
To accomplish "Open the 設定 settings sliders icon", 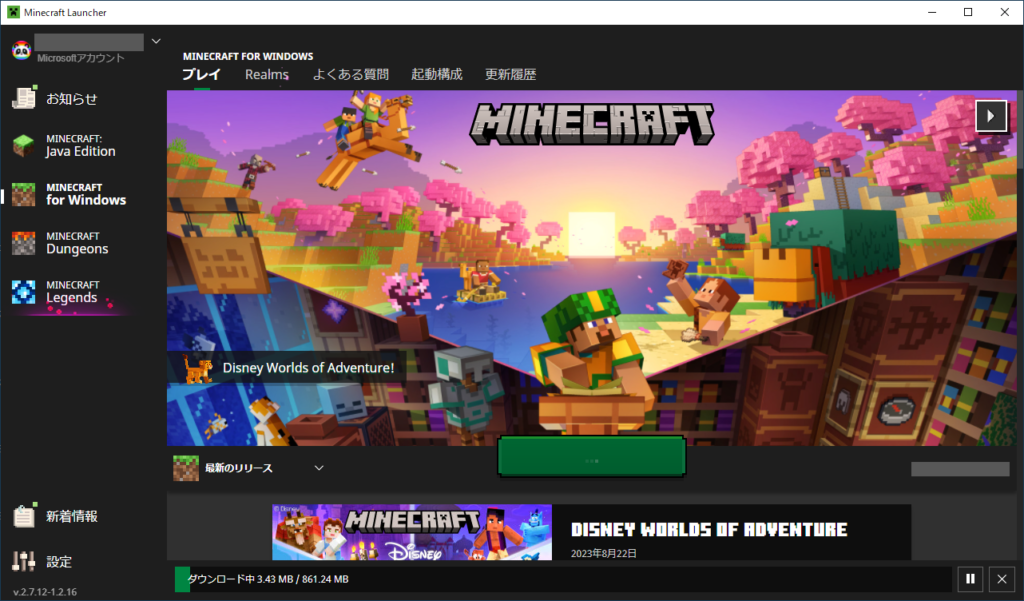I will point(24,561).
